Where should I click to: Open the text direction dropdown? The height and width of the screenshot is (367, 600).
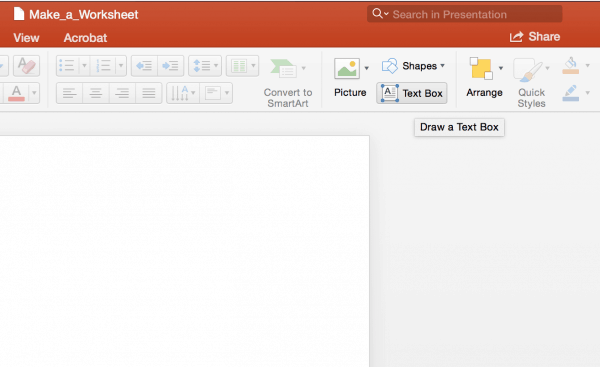tap(183, 93)
